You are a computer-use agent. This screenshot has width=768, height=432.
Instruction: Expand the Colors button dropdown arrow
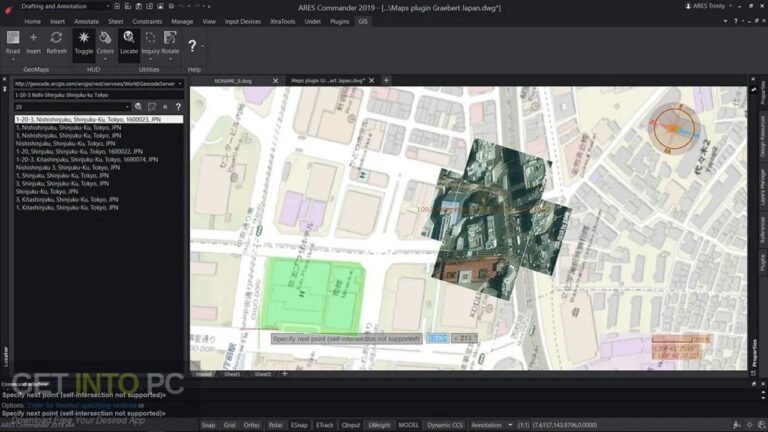(x=105, y=59)
